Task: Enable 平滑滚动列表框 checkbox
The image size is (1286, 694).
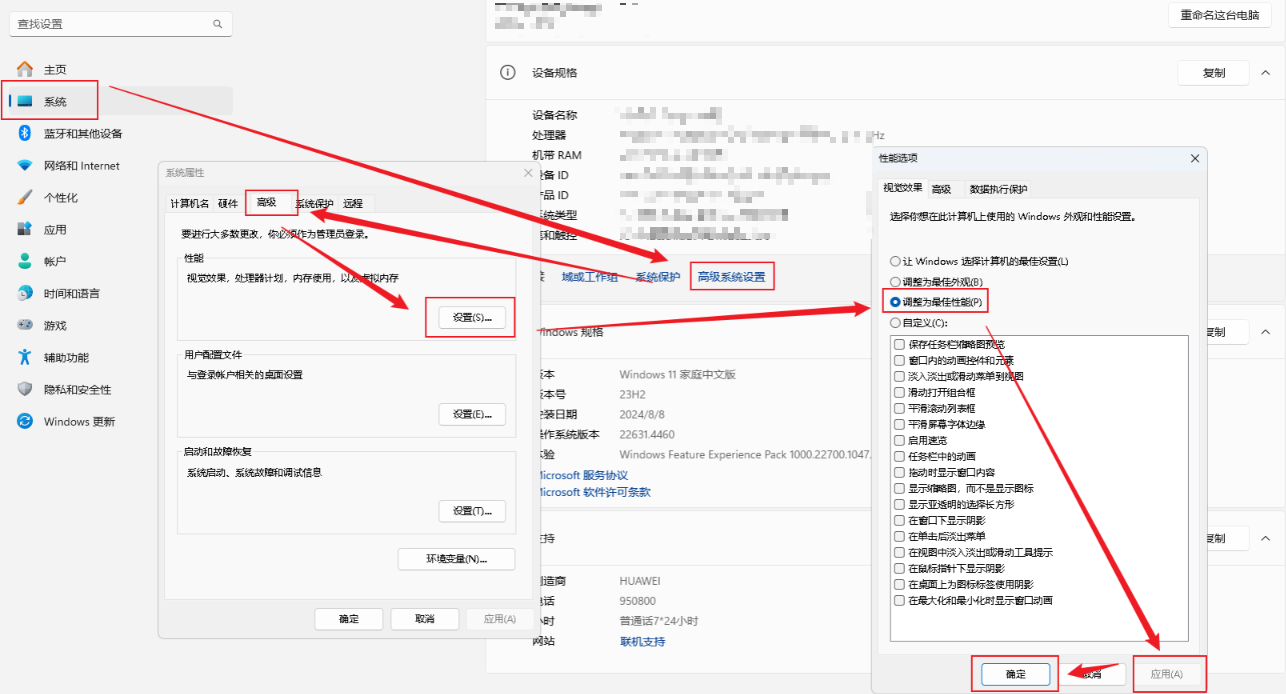Action: click(x=899, y=408)
